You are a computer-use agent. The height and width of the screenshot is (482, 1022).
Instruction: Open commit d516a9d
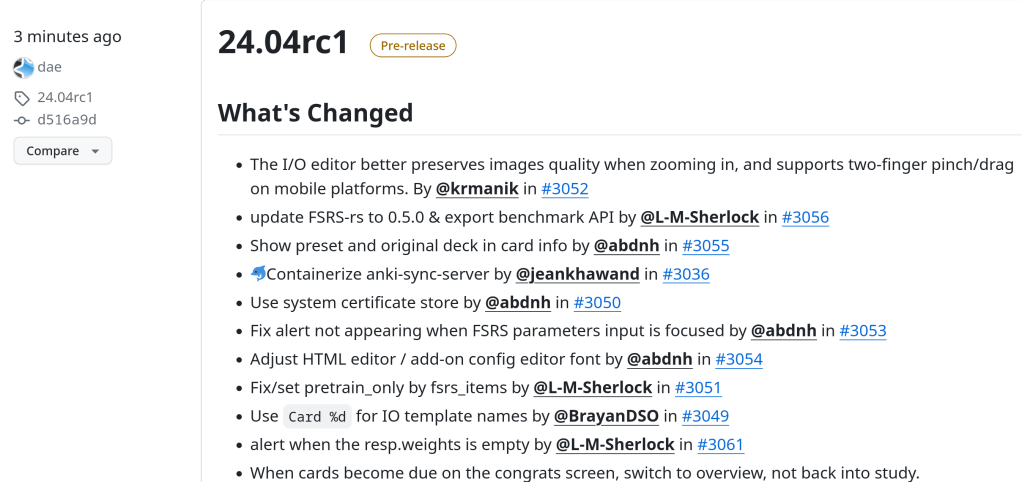point(67,120)
